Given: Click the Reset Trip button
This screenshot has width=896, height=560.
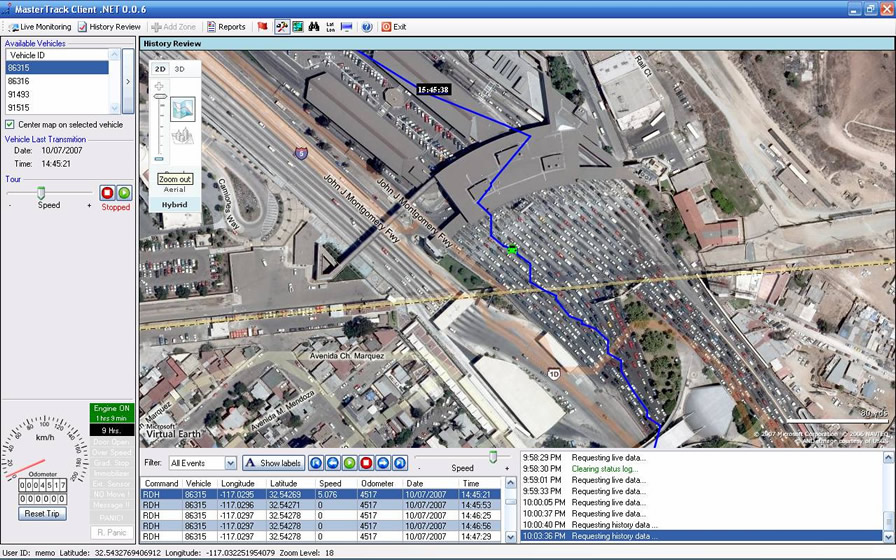Looking at the screenshot, I should (42, 514).
